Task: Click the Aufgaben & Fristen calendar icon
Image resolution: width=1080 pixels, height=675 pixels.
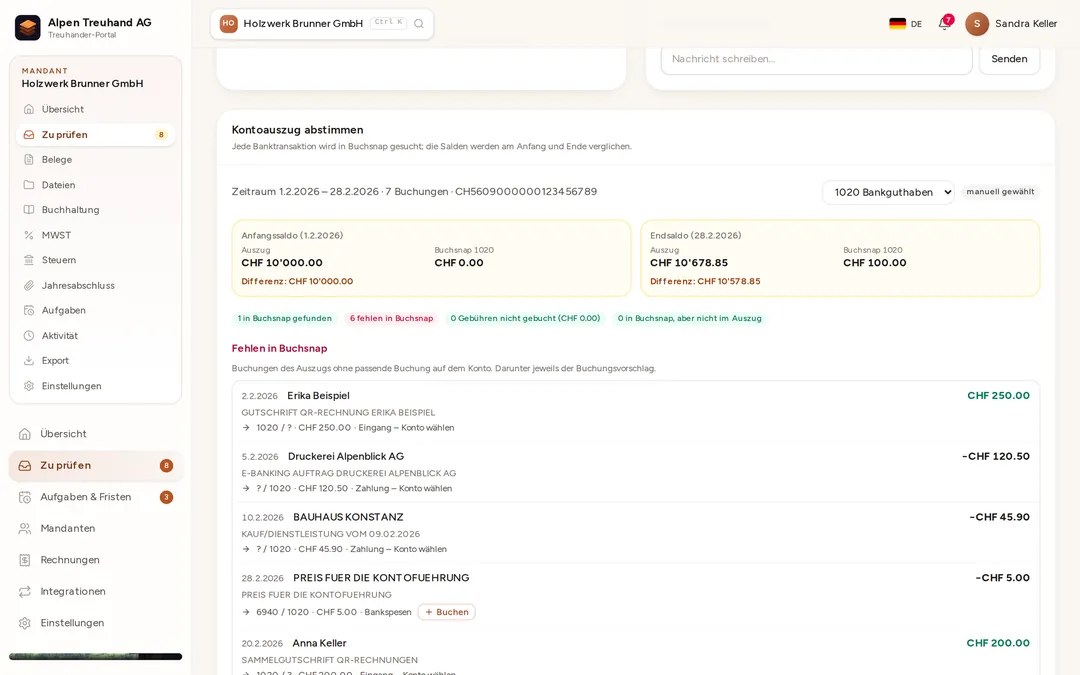Action: tap(25, 497)
